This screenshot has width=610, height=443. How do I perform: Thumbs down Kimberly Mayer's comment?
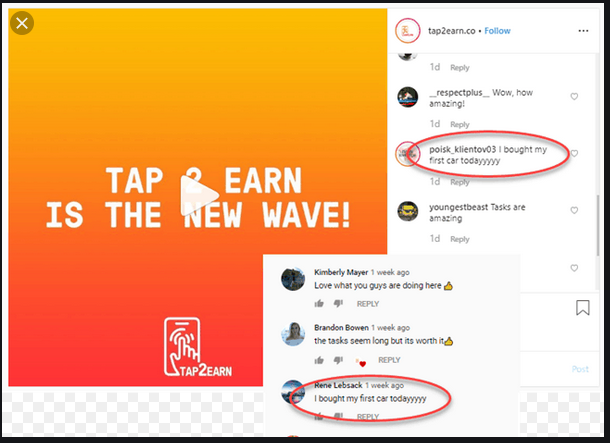point(338,303)
